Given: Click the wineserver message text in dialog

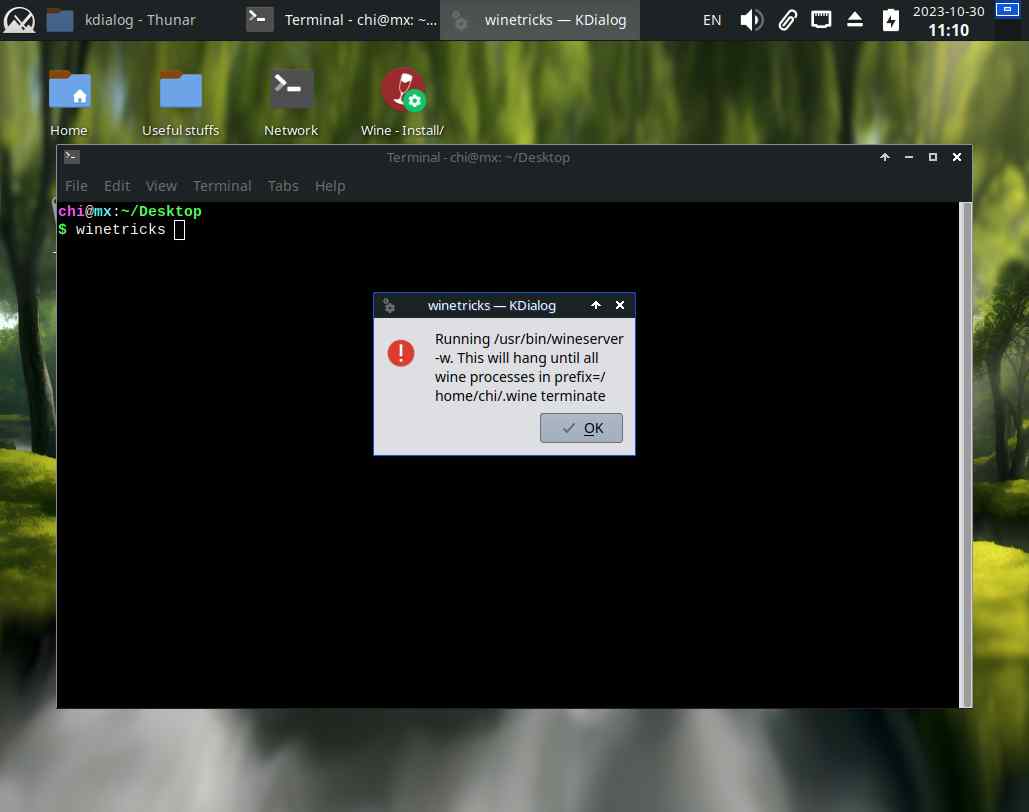Looking at the screenshot, I should click(529, 368).
